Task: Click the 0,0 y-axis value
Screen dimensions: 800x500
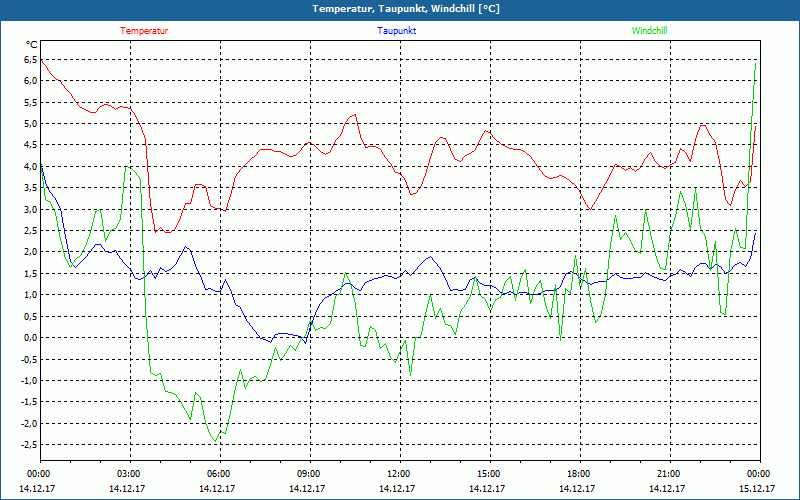Action: tap(31, 338)
